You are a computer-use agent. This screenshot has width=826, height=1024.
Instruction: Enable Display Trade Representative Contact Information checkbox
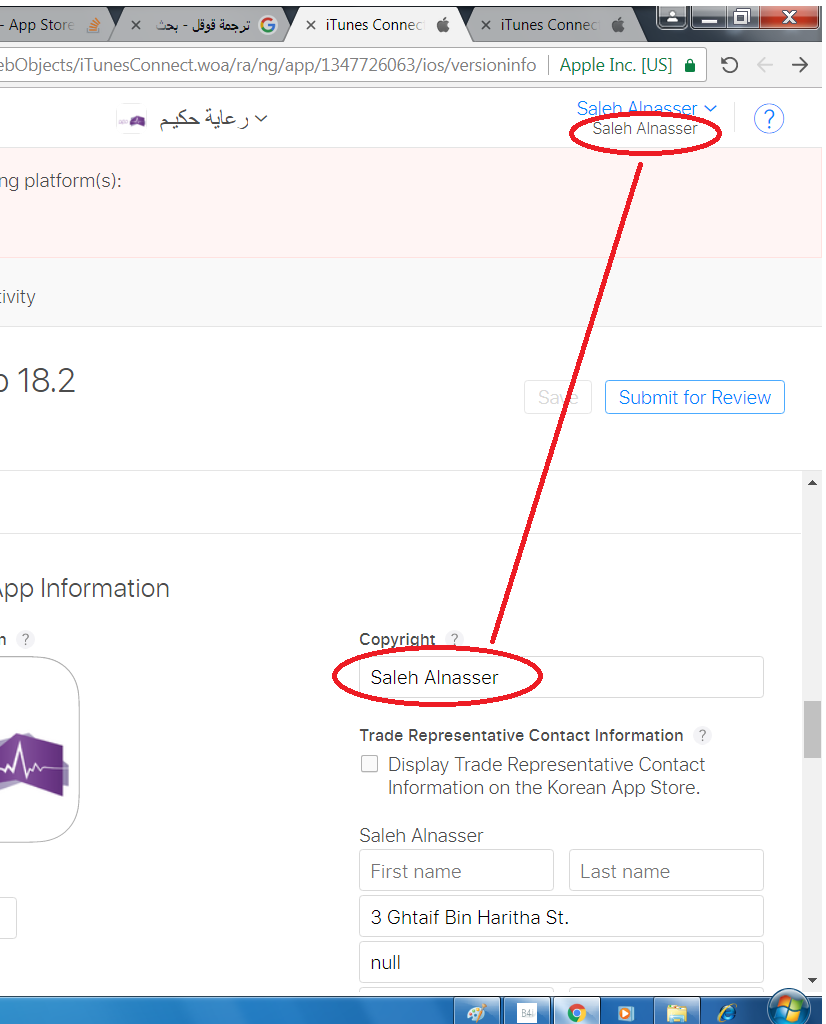click(x=370, y=763)
